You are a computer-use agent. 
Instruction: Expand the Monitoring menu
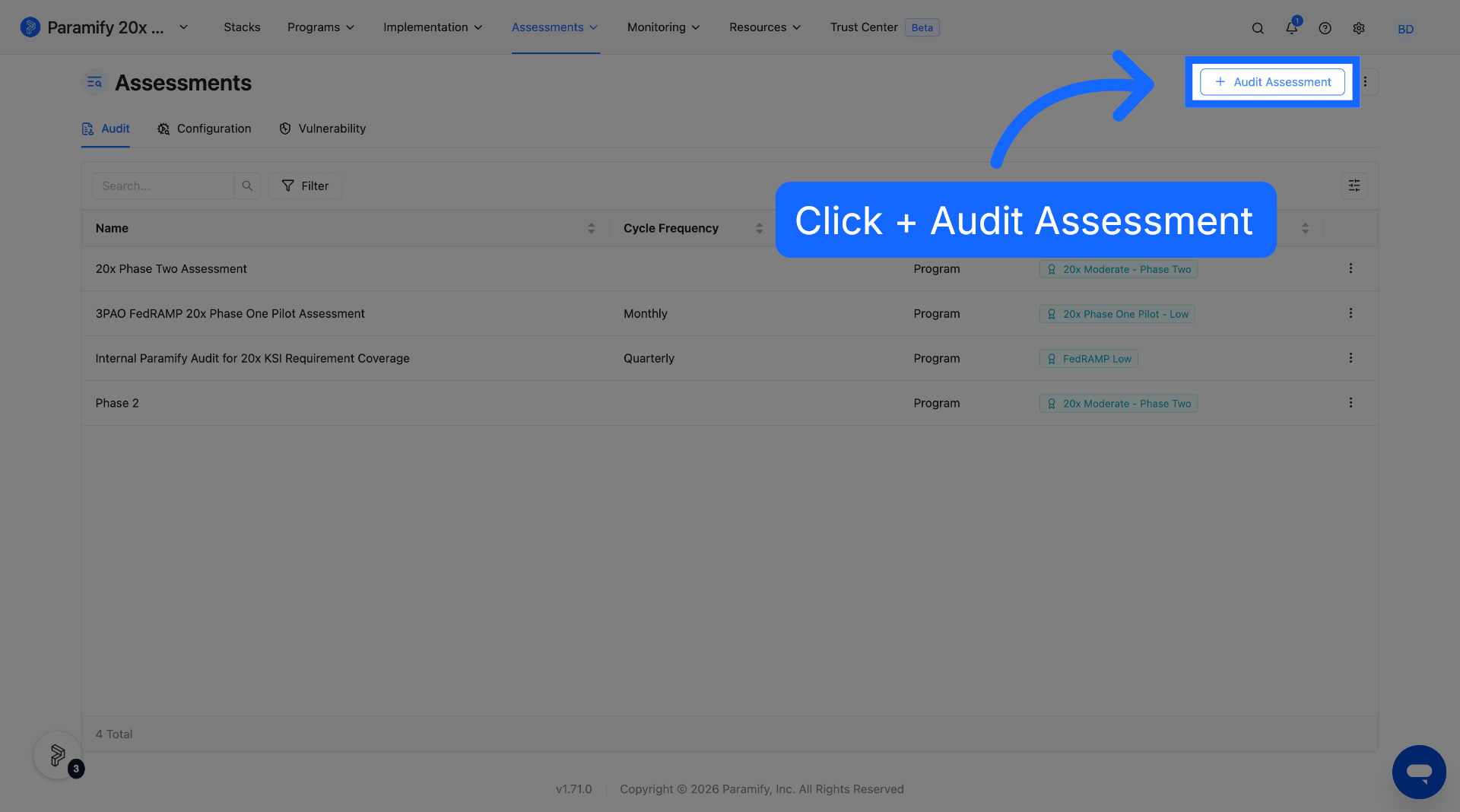[x=663, y=27]
